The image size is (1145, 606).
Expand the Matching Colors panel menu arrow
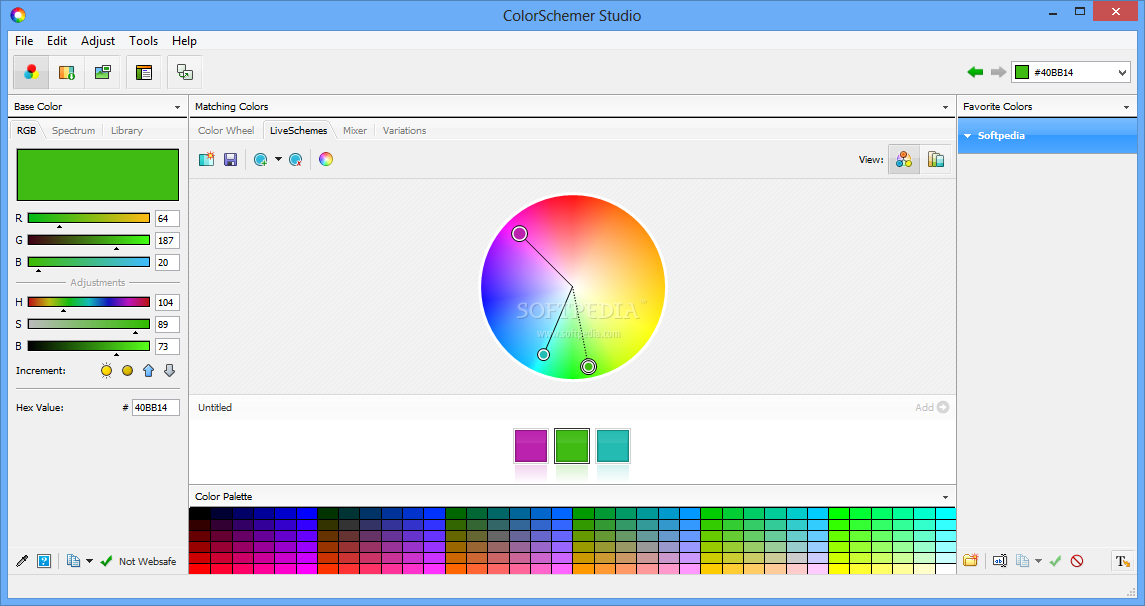coord(945,107)
